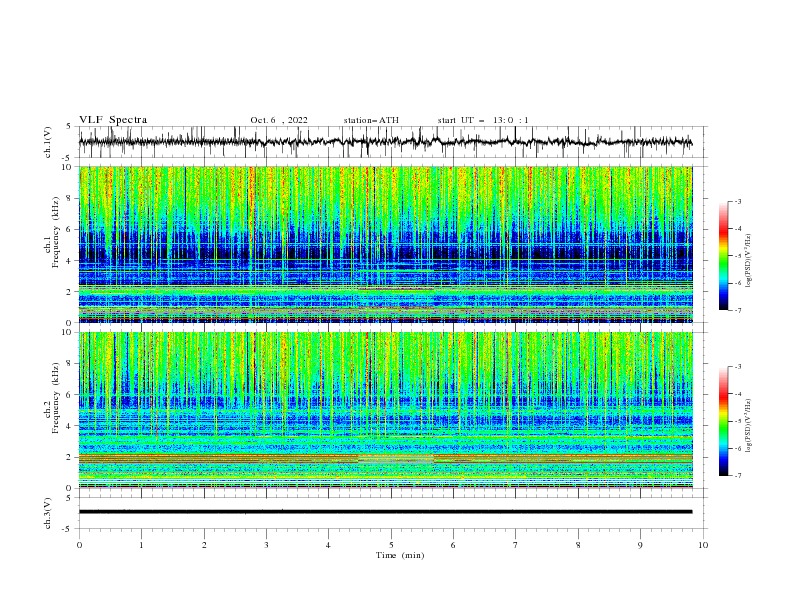Click time axis tick label "8"
Viewport: 792px width, 612px height.
tap(578, 545)
